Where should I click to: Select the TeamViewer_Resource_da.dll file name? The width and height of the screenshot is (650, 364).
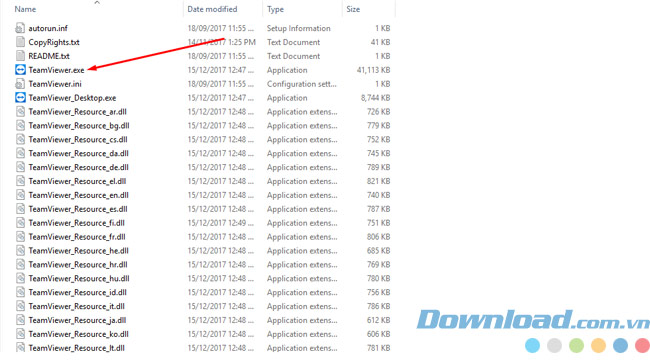[x=78, y=153]
